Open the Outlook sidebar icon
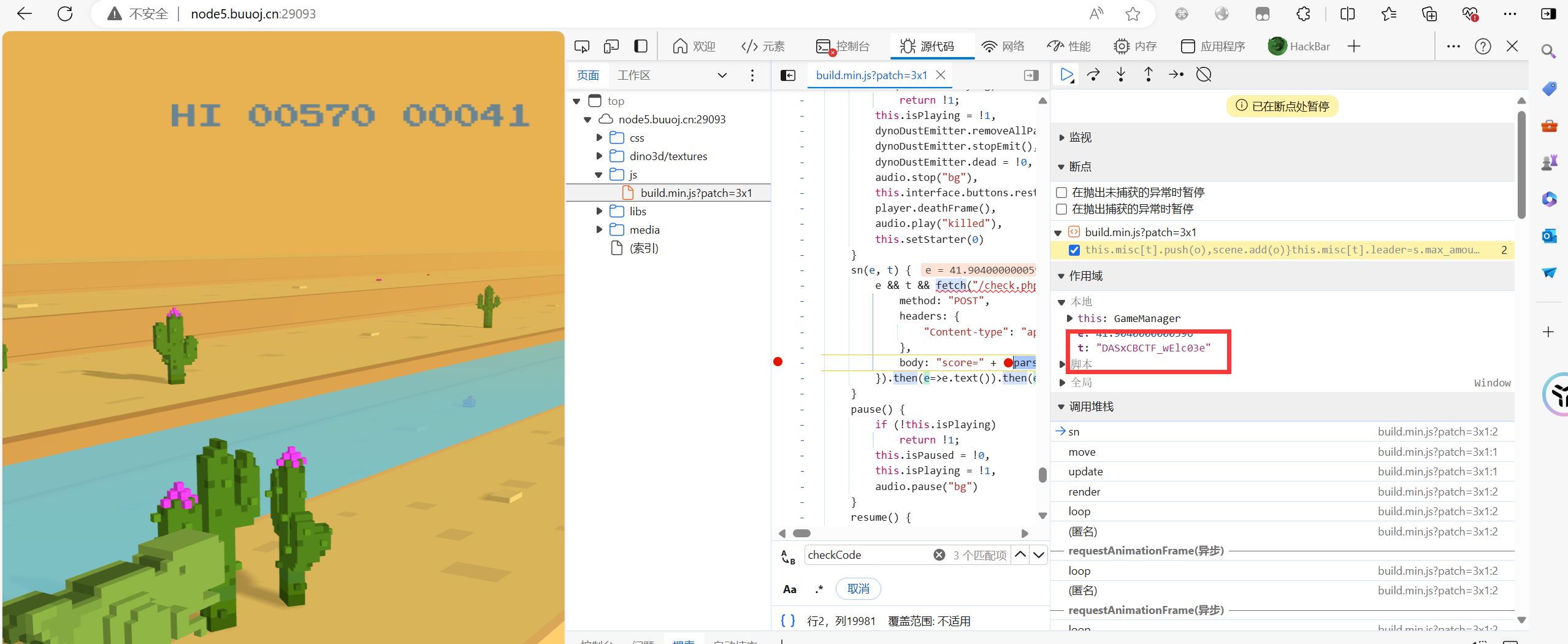The width and height of the screenshot is (1568, 644). (1549, 236)
